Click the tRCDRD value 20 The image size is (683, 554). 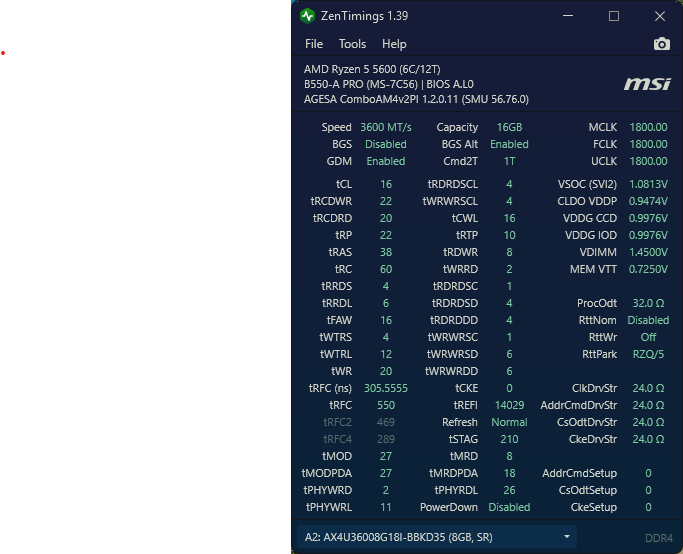(385, 218)
